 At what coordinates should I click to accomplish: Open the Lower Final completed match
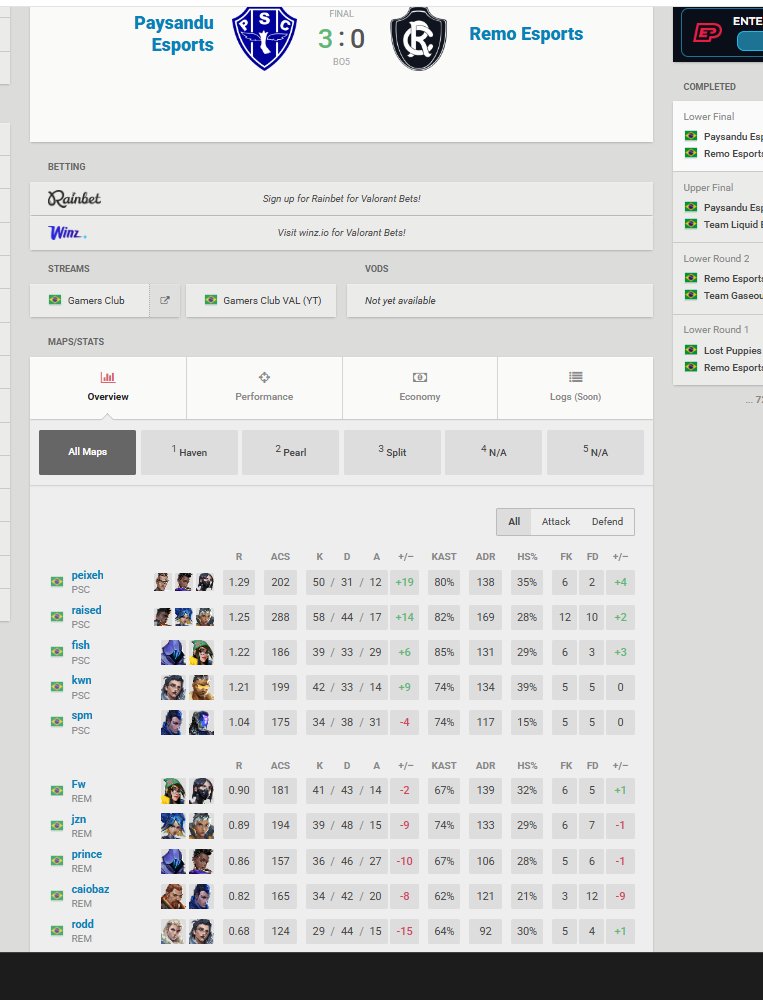pos(718,135)
